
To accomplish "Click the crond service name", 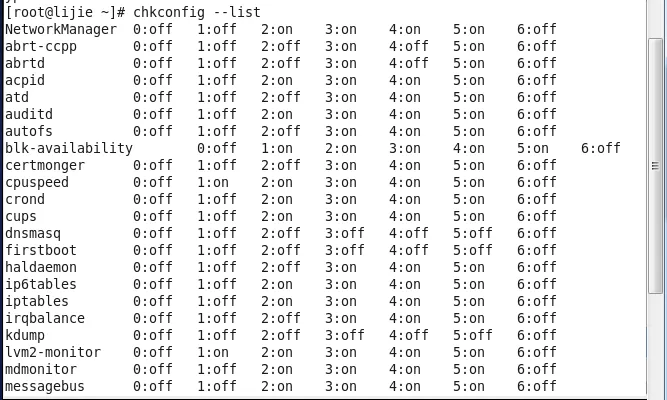I will pyautogui.click(x=25, y=199).
